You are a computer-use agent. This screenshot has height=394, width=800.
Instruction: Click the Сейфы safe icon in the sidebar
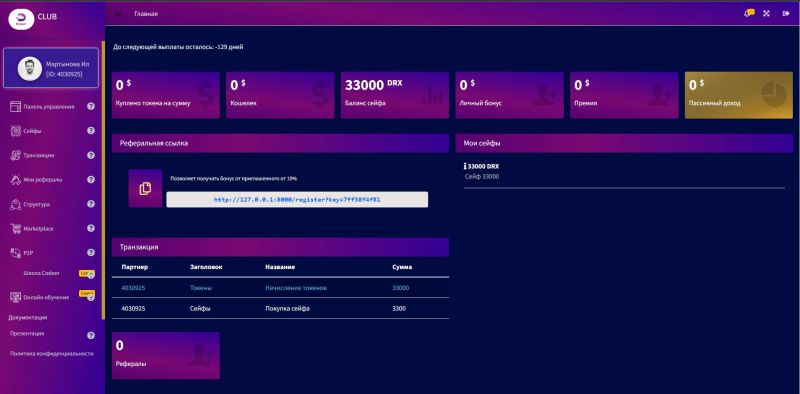pyautogui.click(x=15, y=131)
